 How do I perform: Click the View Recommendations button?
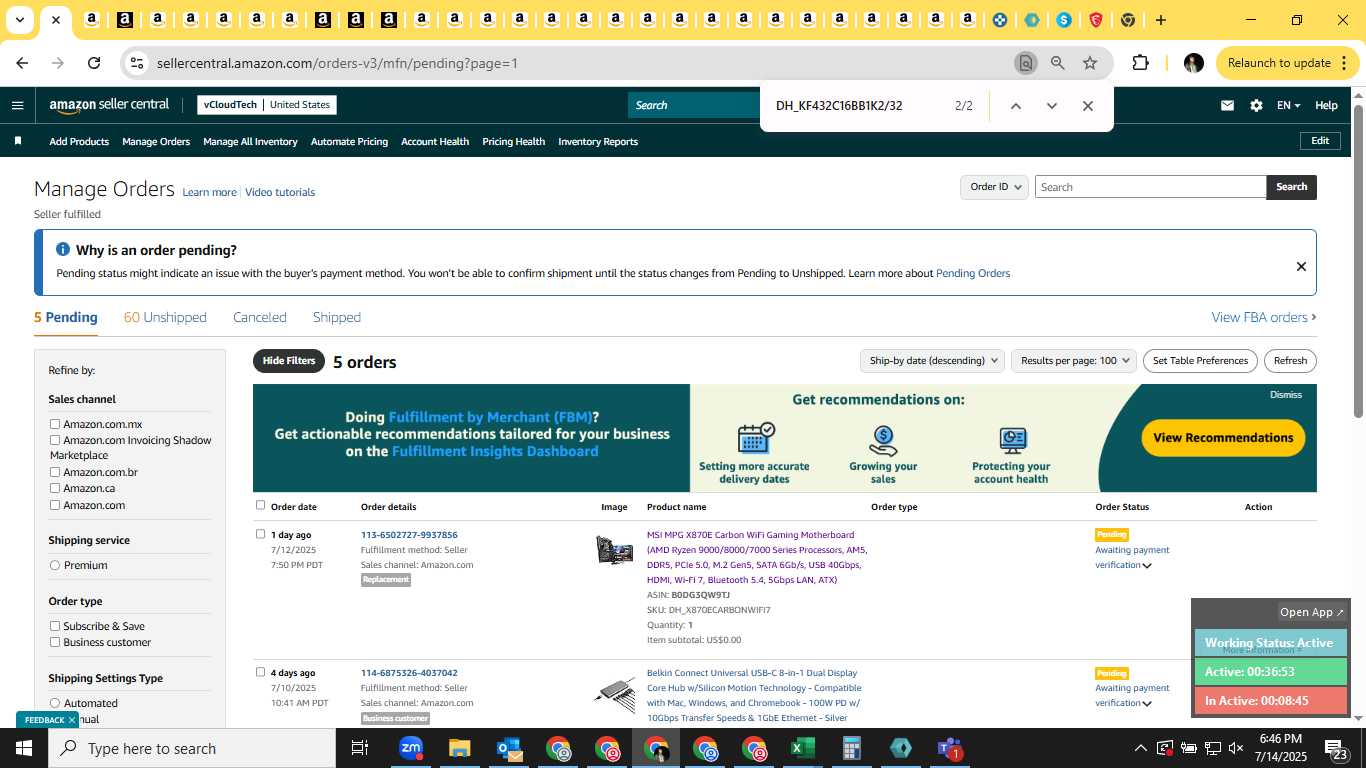pyautogui.click(x=1223, y=437)
